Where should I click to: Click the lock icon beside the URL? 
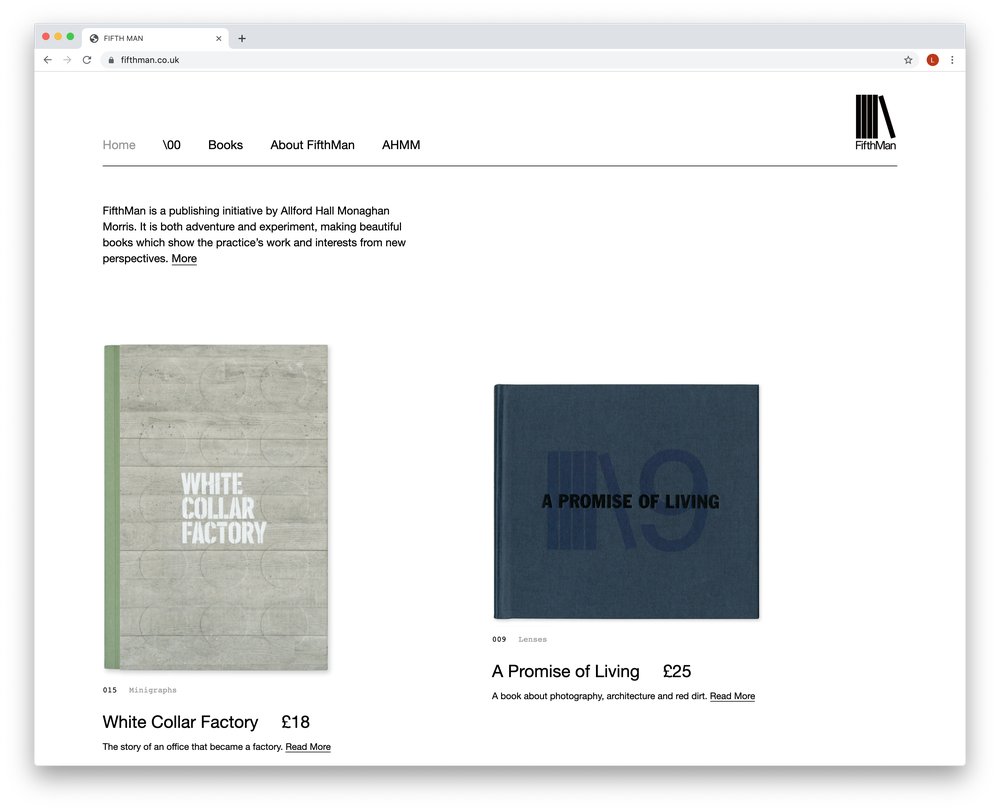[111, 60]
